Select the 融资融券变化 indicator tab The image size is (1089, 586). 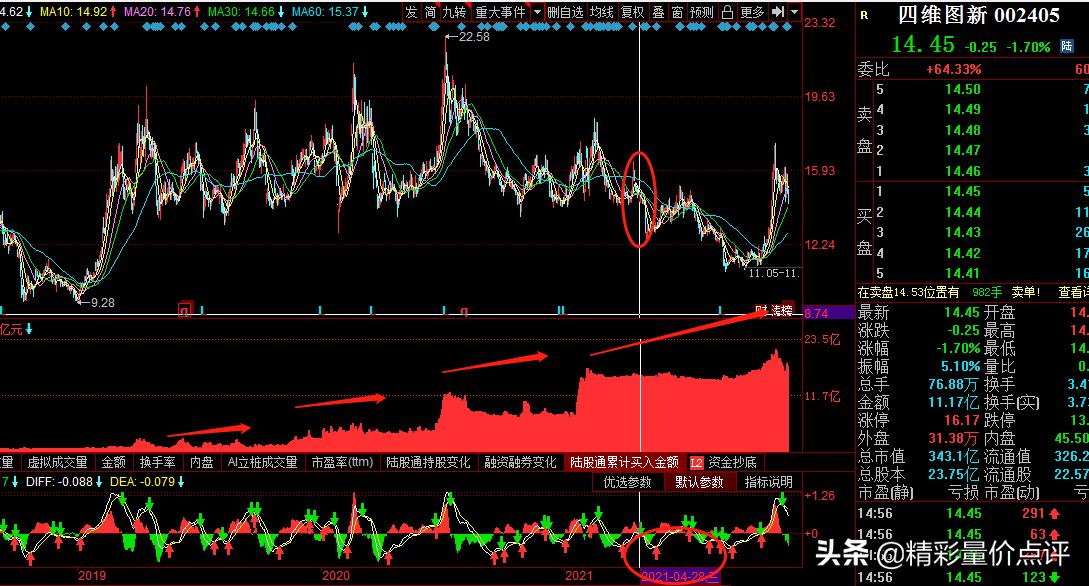coord(520,462)
